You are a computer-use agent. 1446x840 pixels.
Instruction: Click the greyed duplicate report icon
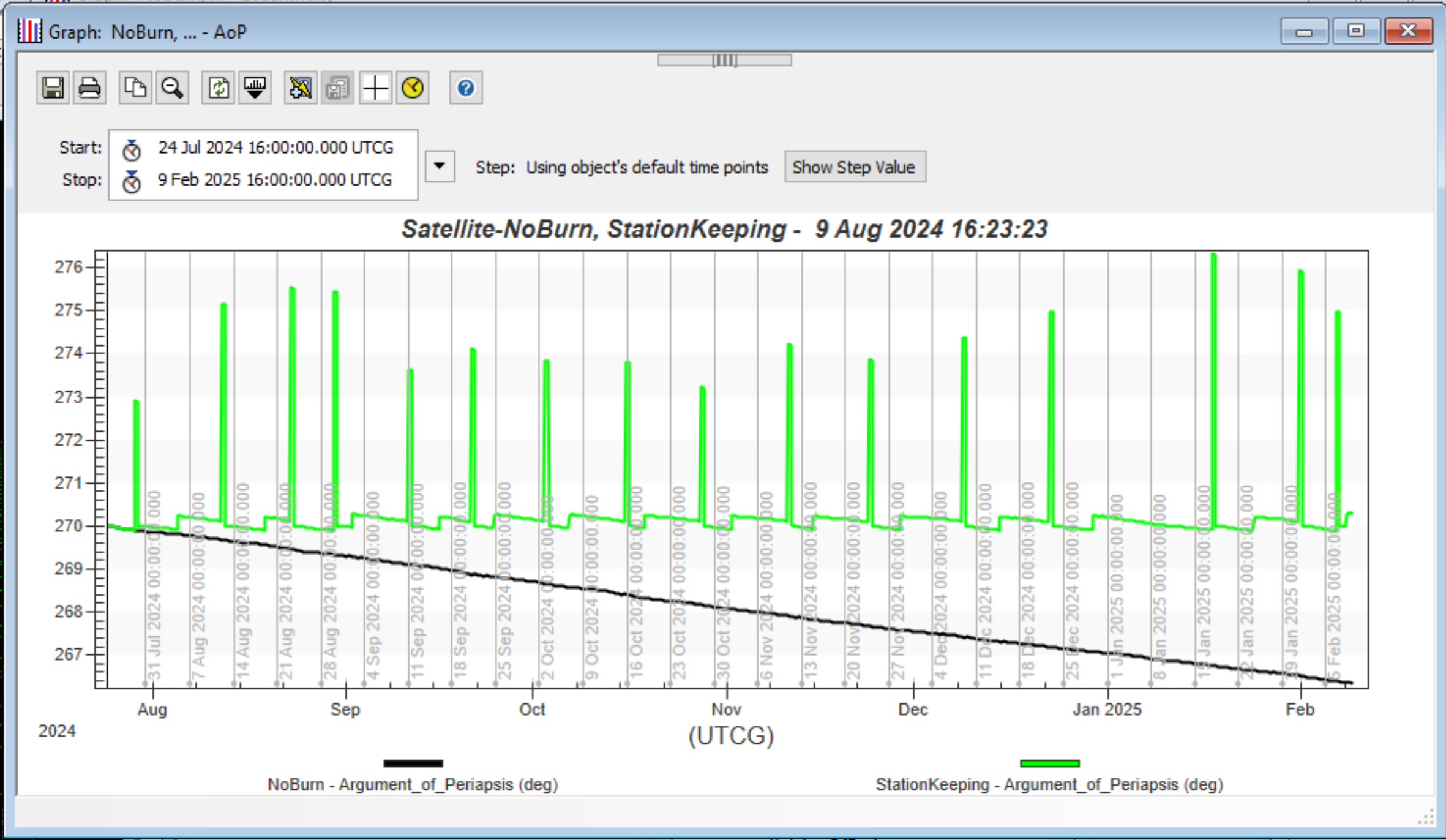point(337,88)
